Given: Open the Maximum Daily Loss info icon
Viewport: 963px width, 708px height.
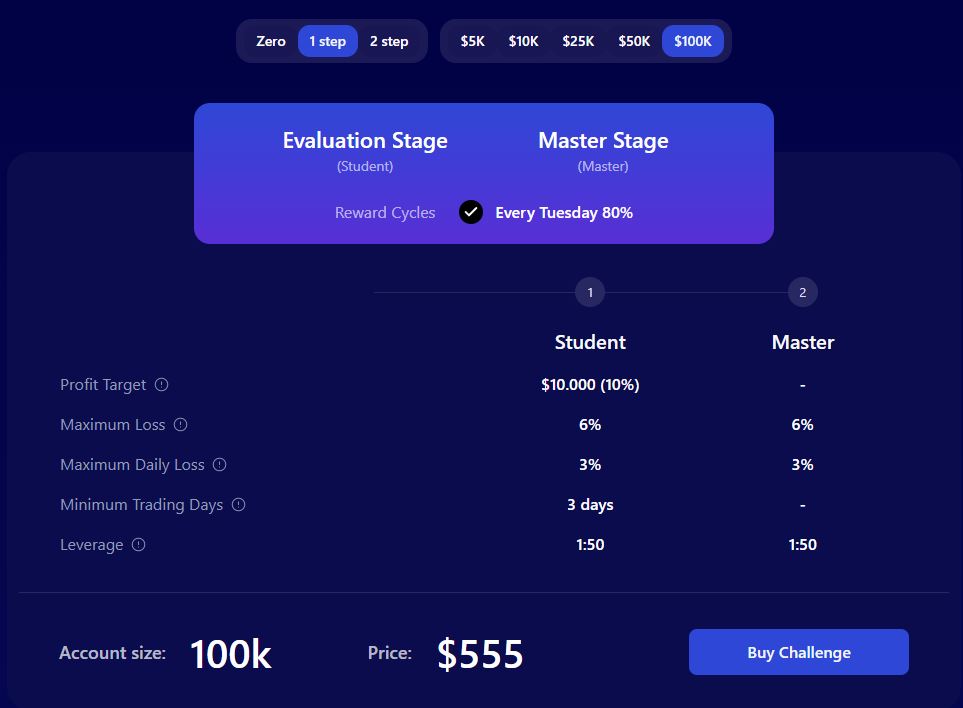Looking at the screenshot, I should point(219,464).
